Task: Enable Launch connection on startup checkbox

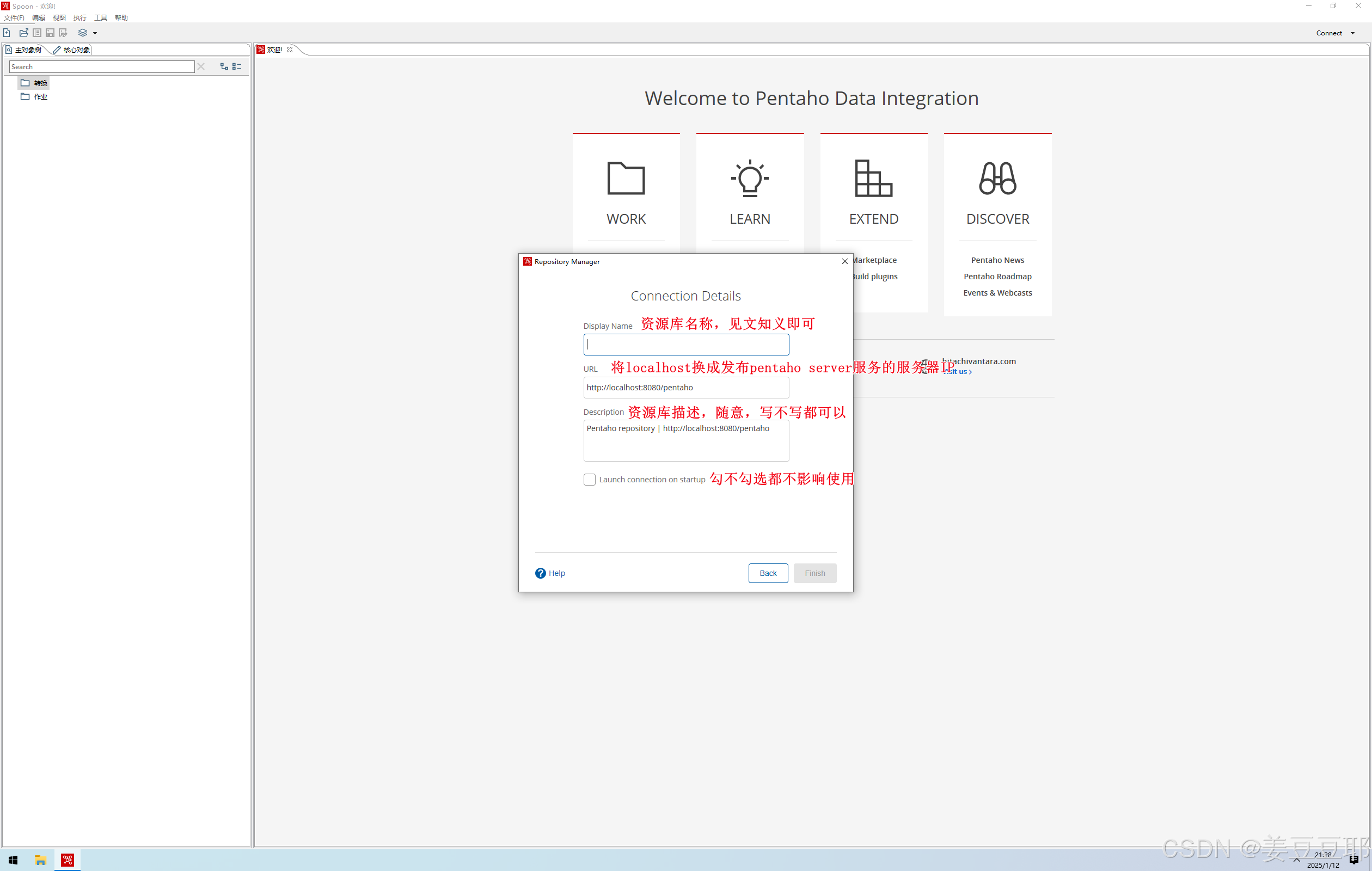Action: tap(589, 480)
